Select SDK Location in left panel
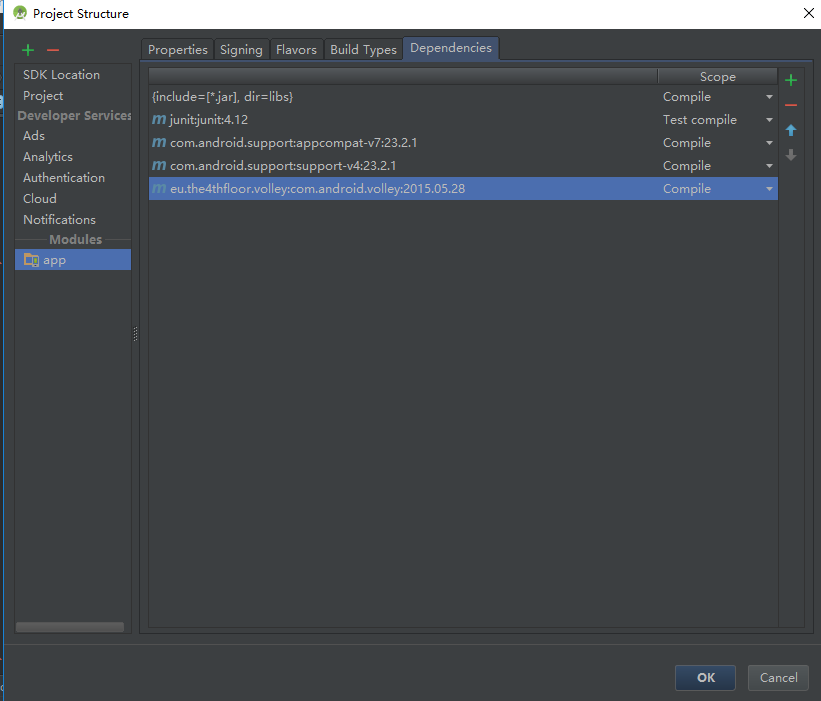 61,75
